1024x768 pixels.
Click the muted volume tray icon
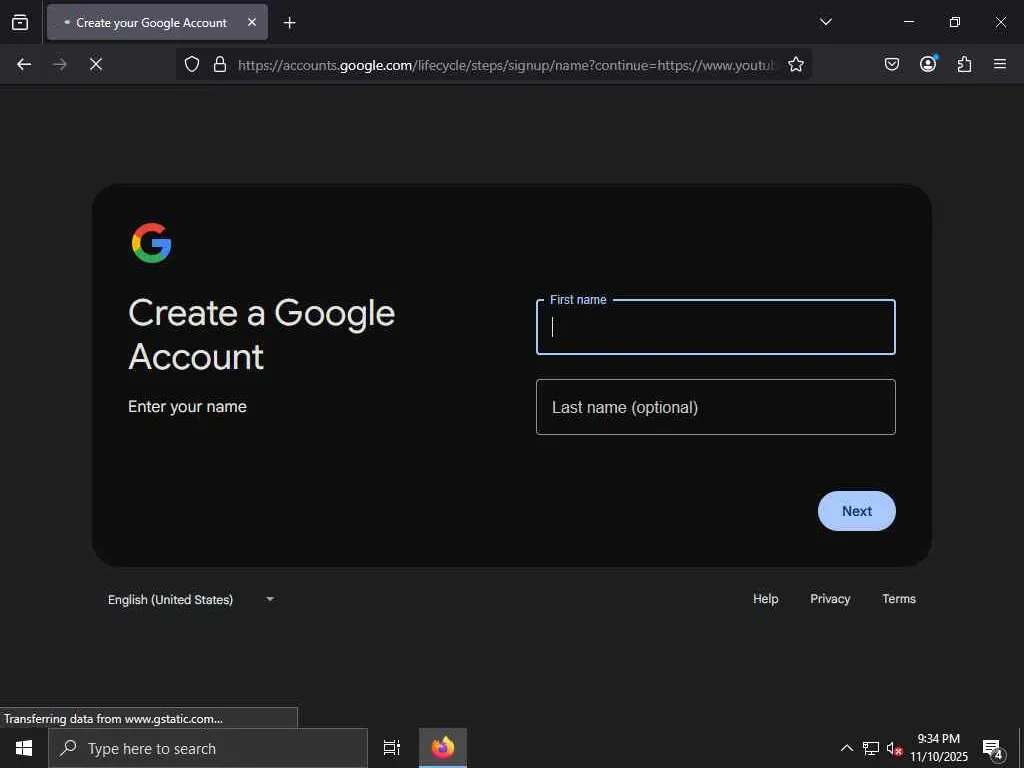(x=895, y=748)
